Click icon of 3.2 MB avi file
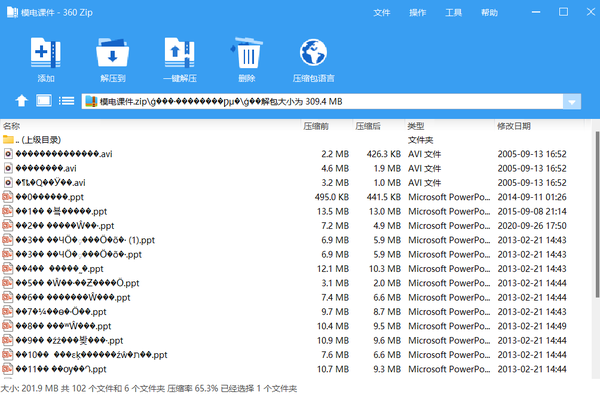600x398 pixels. [8, 183]
